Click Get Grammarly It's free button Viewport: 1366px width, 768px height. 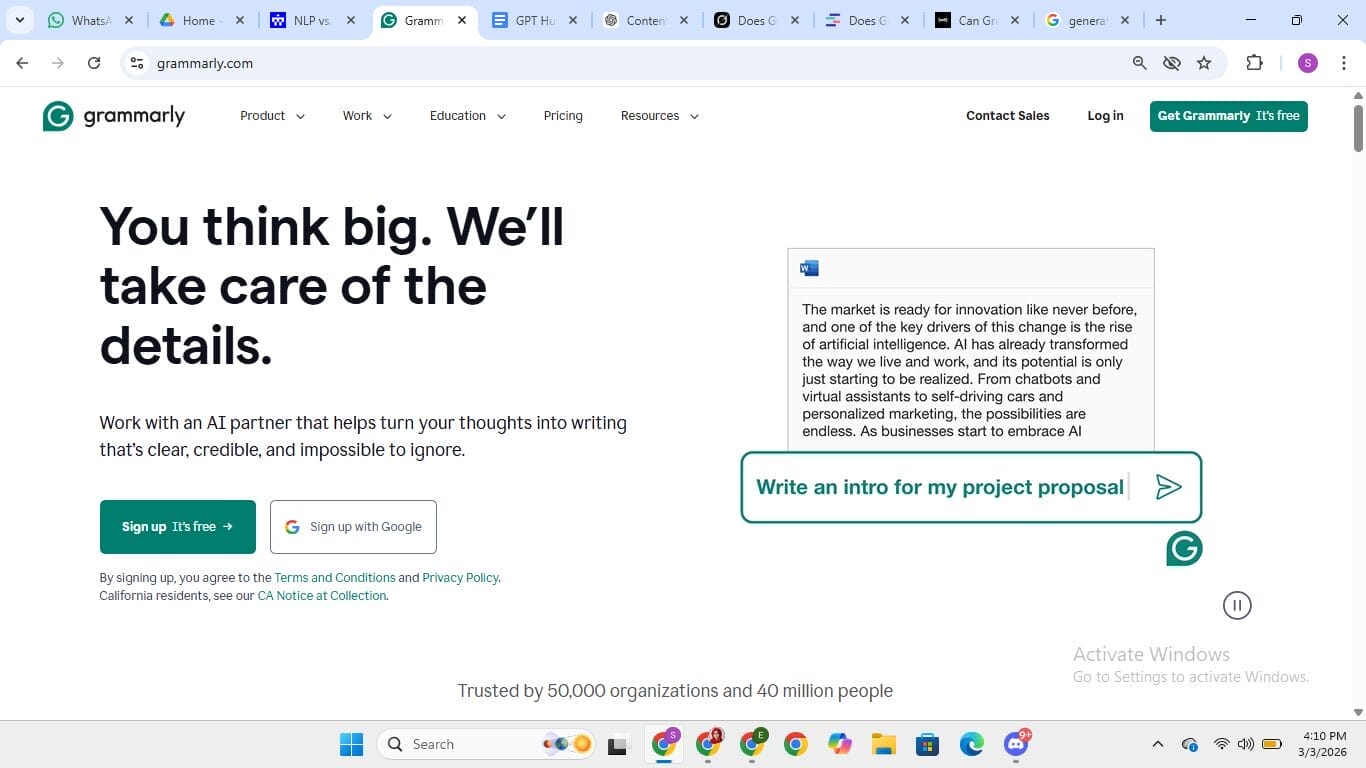(1229, 116)
